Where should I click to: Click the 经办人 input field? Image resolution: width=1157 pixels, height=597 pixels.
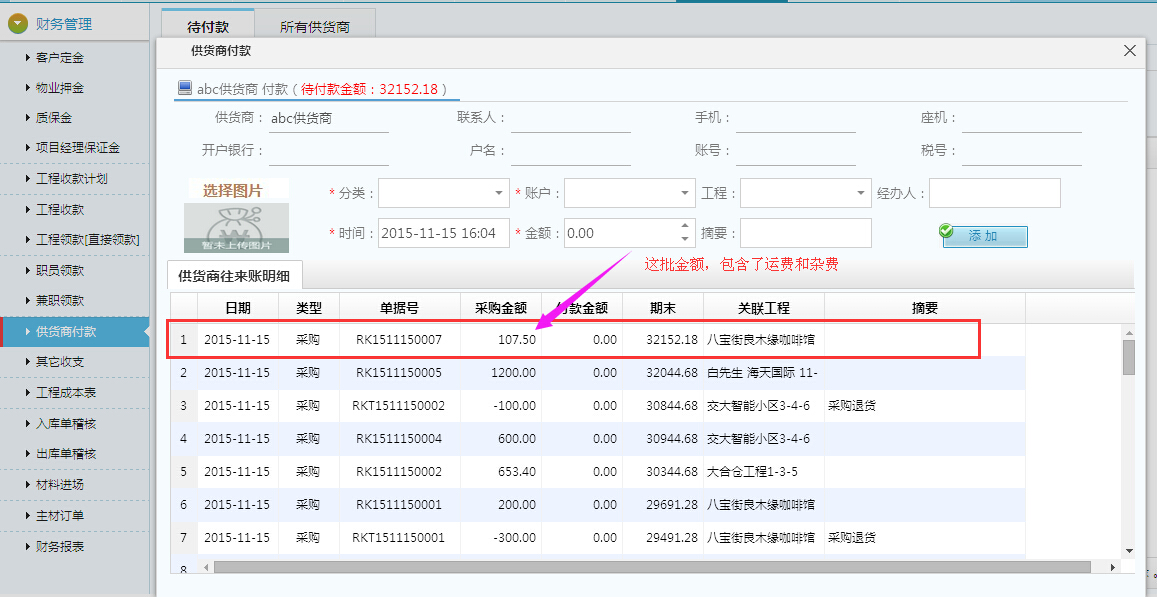(x=994, y=193)
